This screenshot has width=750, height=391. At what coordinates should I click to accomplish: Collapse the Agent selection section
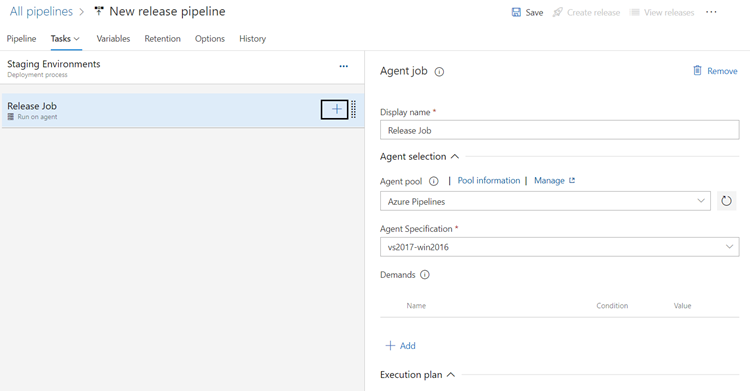[455, 156]
